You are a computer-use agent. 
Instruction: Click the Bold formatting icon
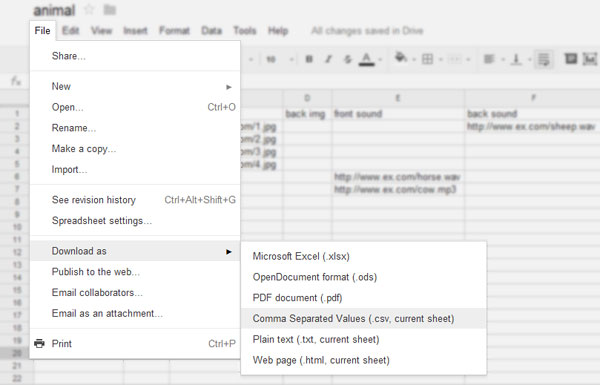coord(309,59)
